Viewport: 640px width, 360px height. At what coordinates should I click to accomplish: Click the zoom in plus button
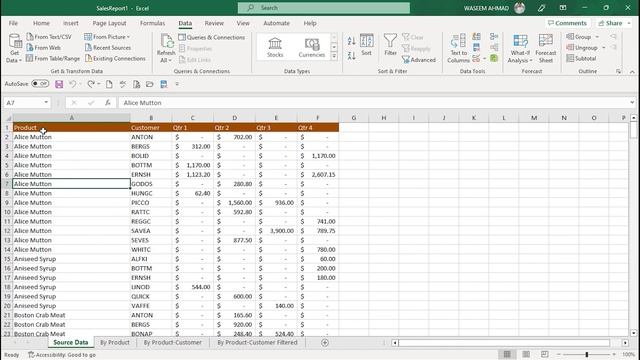[x=614, y=354]
